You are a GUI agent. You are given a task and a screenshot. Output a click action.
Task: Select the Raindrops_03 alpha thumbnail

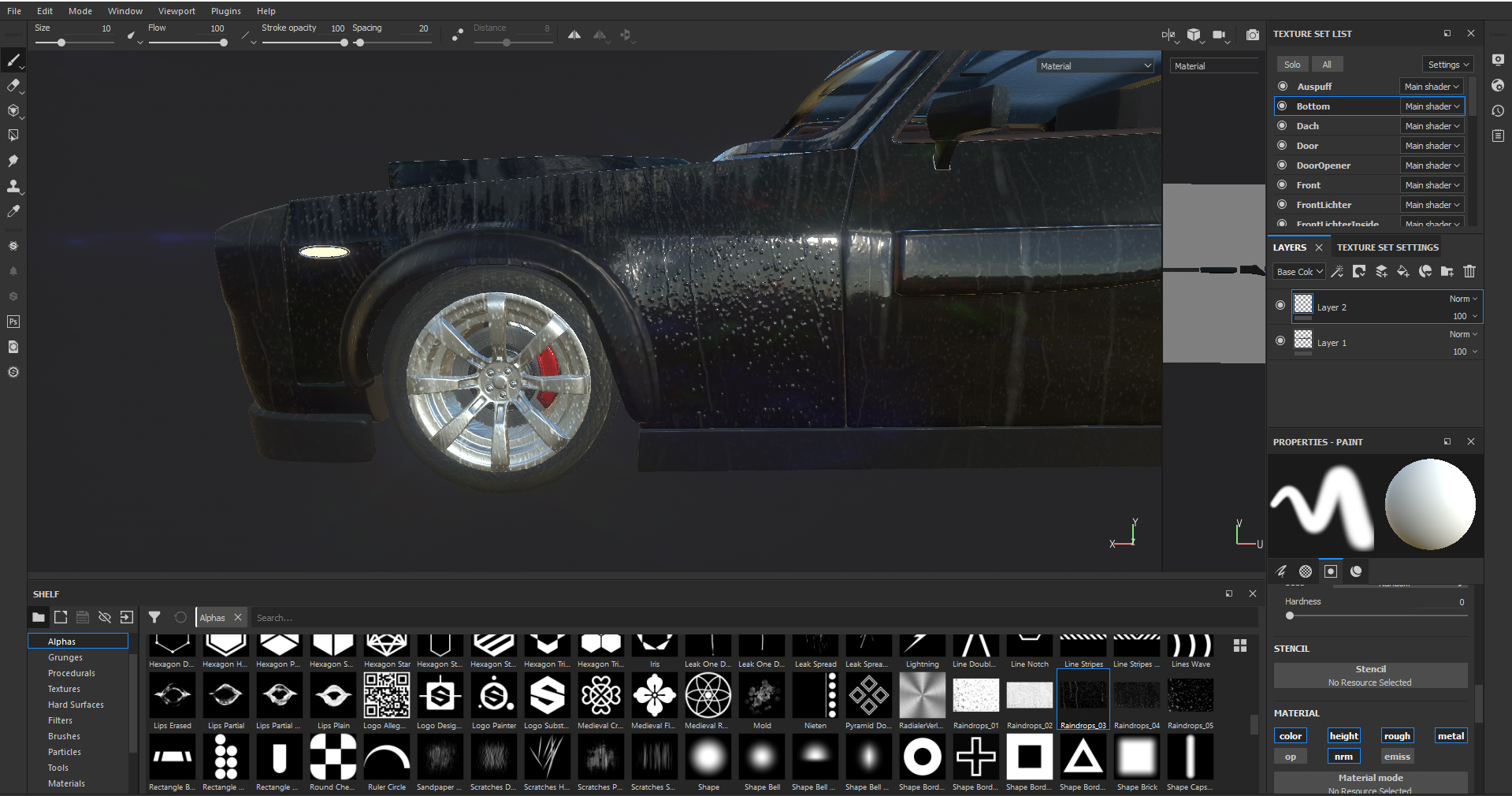point(1083,697)
